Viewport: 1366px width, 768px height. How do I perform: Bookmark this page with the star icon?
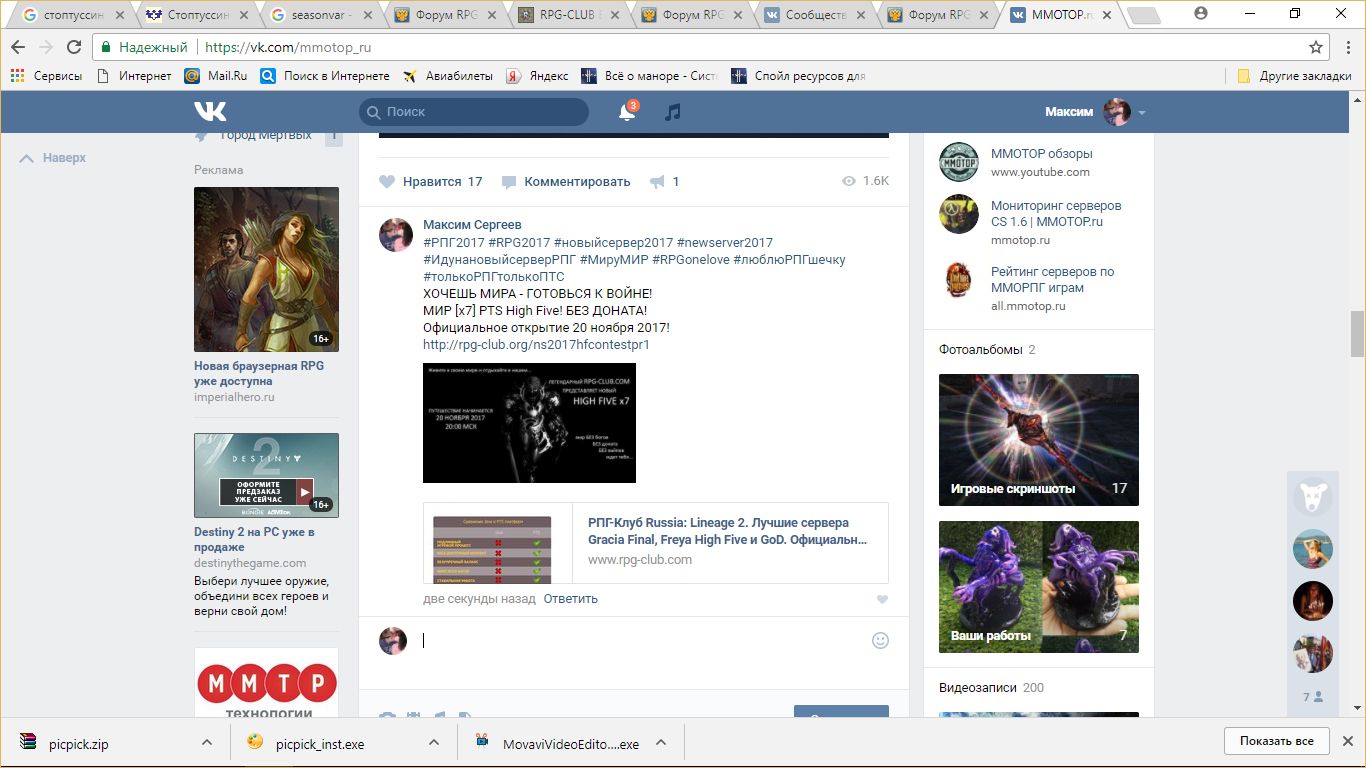pos(1316,47)
